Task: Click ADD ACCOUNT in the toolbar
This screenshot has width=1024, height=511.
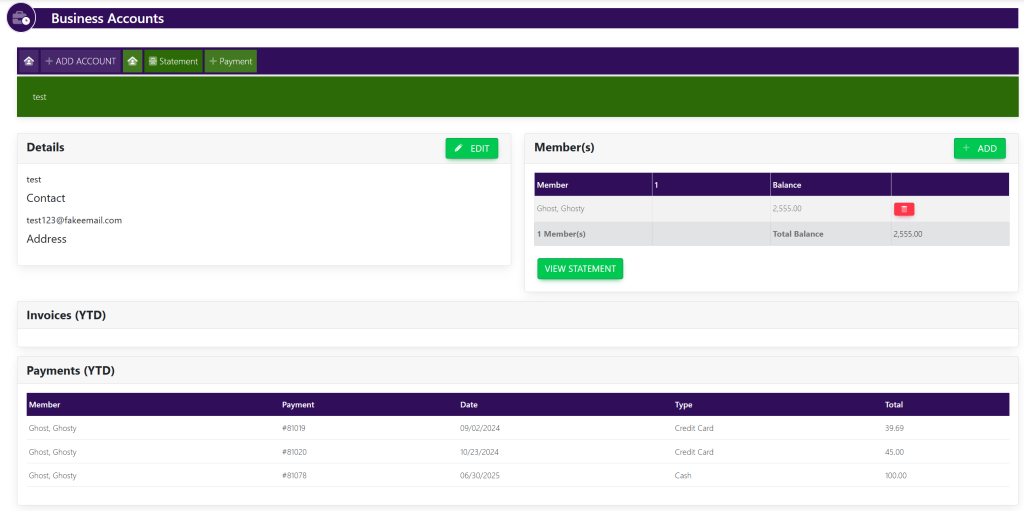Action: (x=80, y=61)
